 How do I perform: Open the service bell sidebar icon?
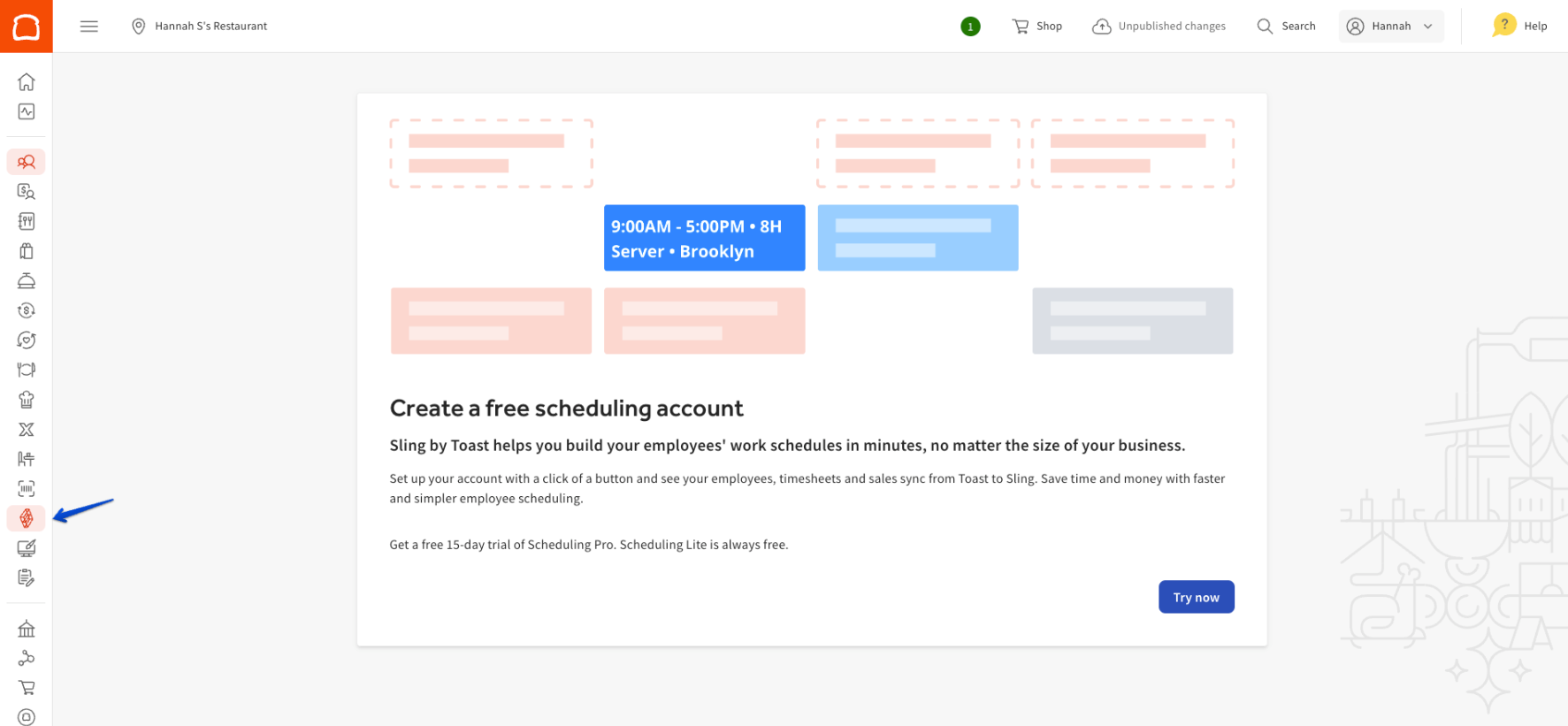[x=27, y=281]
